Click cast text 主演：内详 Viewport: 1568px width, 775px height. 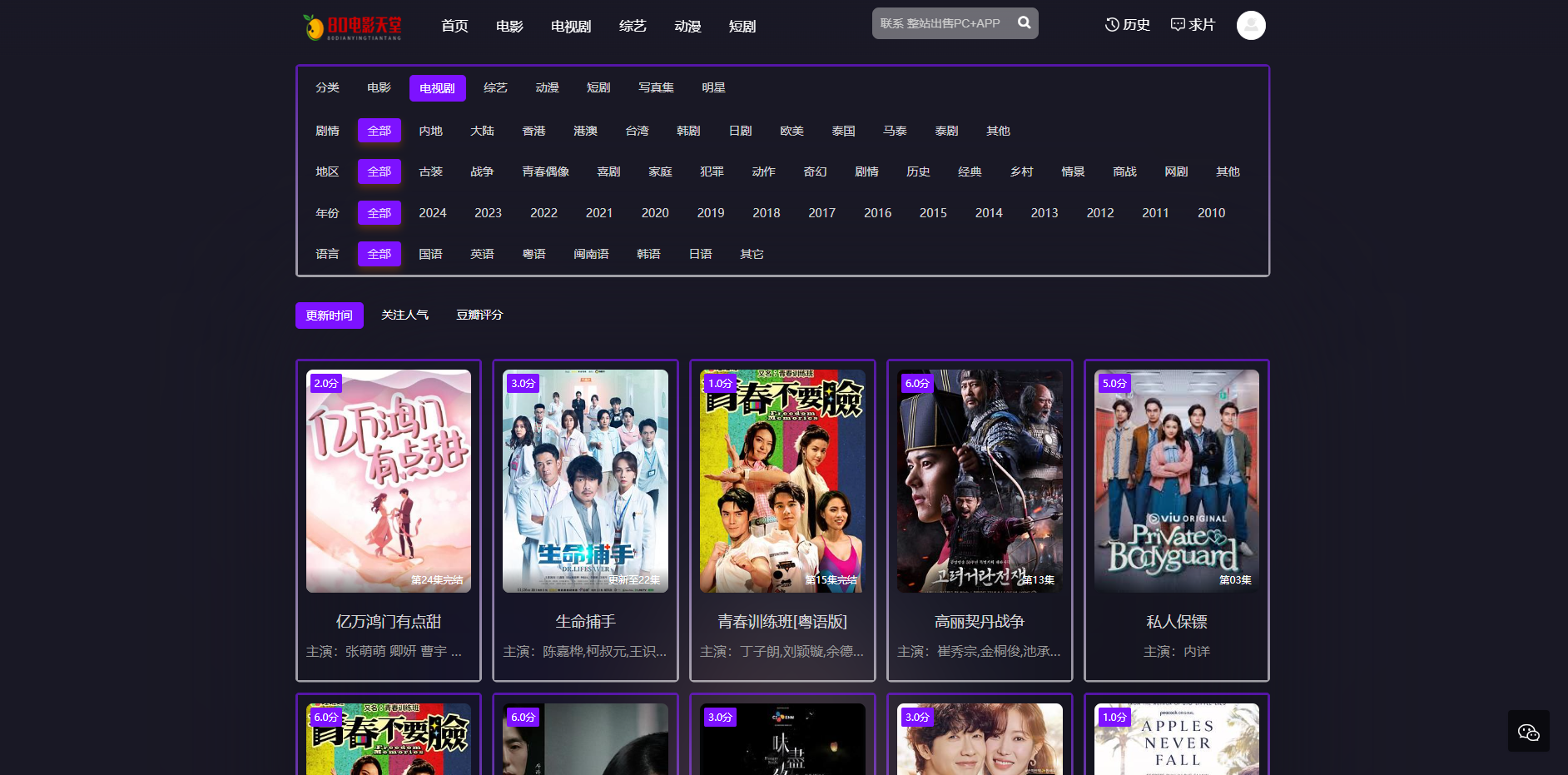tap(1177, 651)
